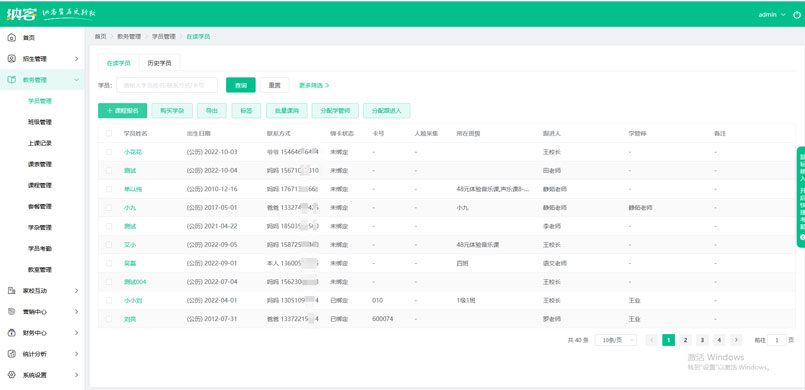Open the admin user dropdown
The image size is (805, 390).
(x=772, y=14)
